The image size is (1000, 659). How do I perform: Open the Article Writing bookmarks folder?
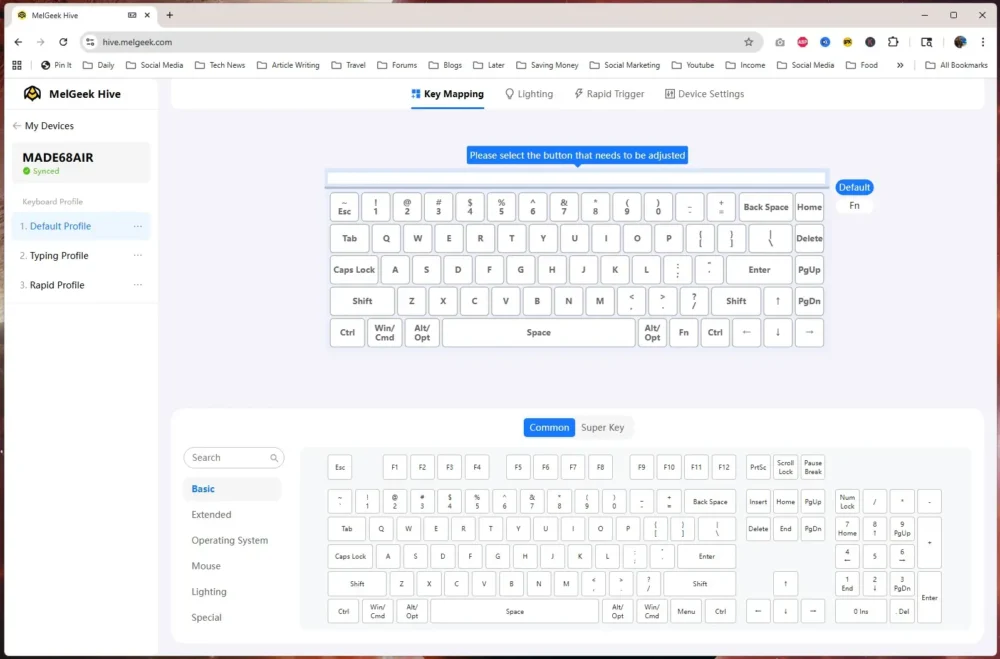pyautogui.click(x=288, y=65)
